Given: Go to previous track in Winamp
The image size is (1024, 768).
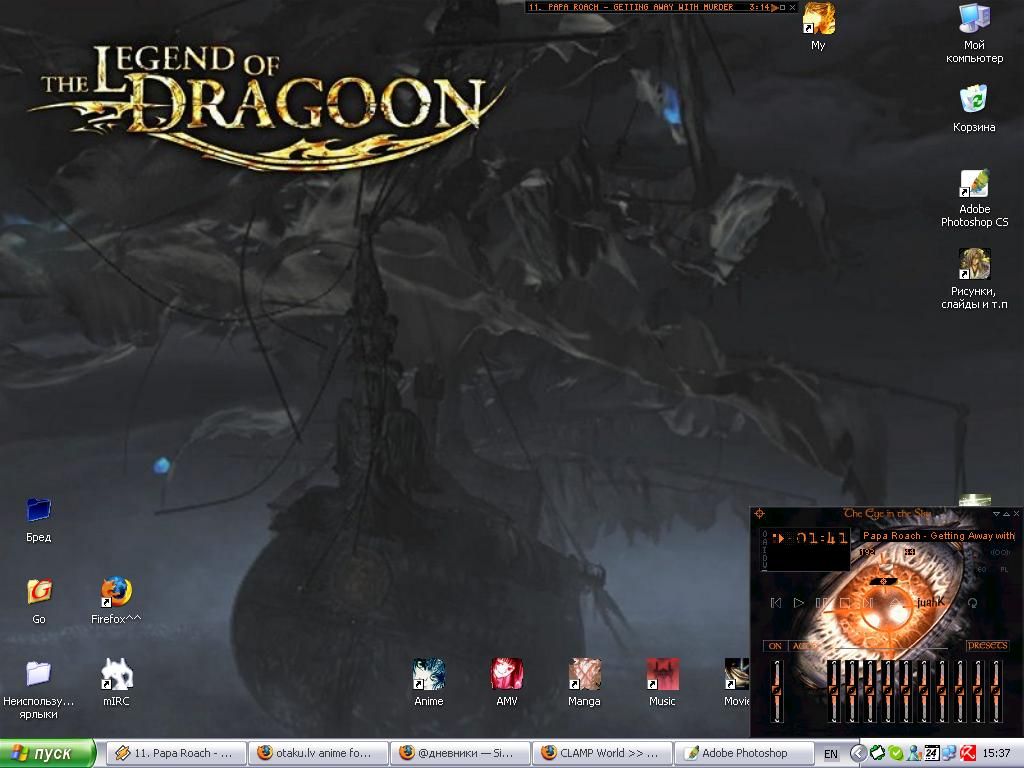Looking at the screenshot, I should coord(776,603).
